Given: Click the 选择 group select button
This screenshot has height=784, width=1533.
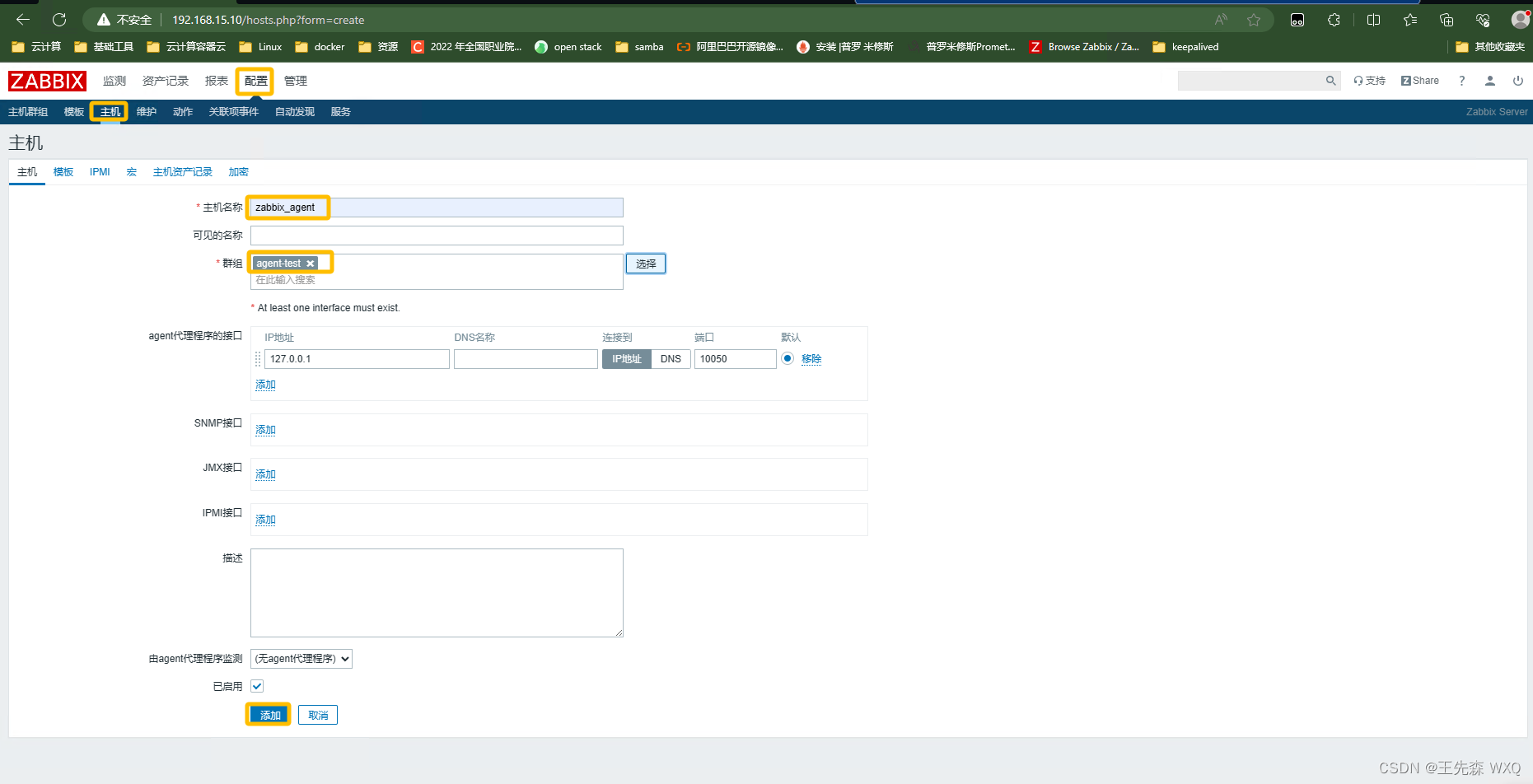Looking at the screenshot, I should (x=646, y=264).
